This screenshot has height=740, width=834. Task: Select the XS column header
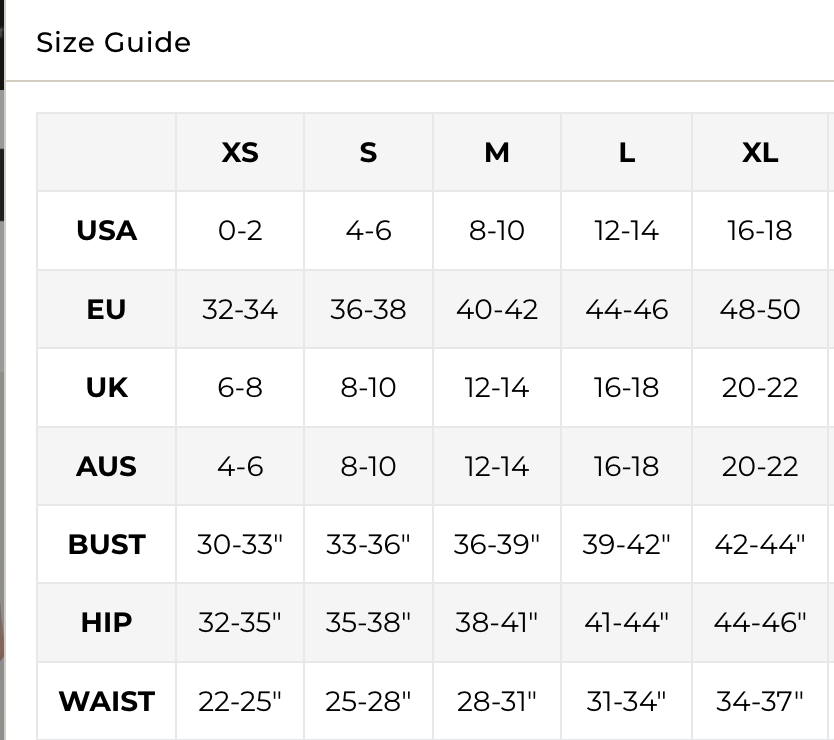click(x=240, y=152)
